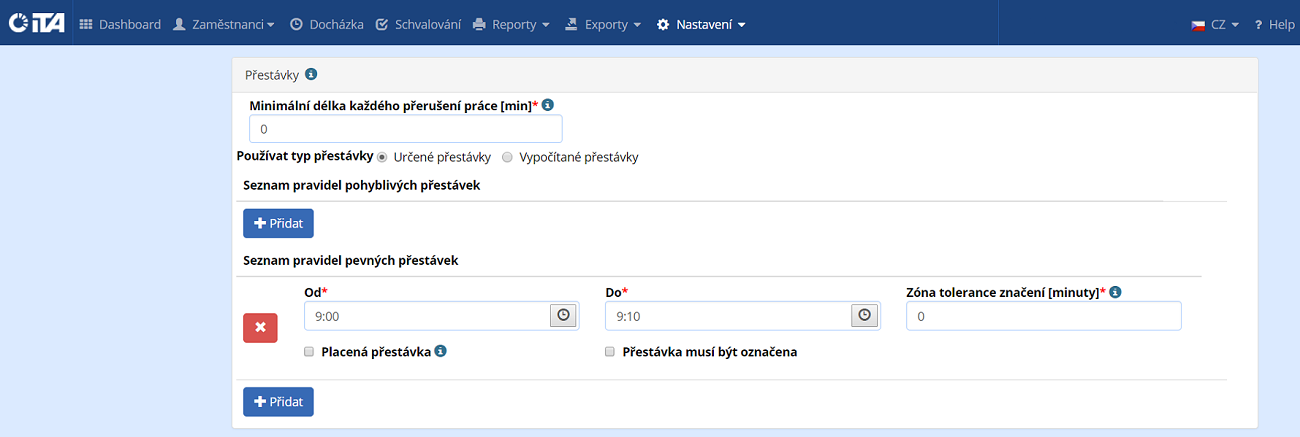Screen dimensions: 1300x437
Task: Open the CZ language selector
Action: click(x=1215, y=24)
